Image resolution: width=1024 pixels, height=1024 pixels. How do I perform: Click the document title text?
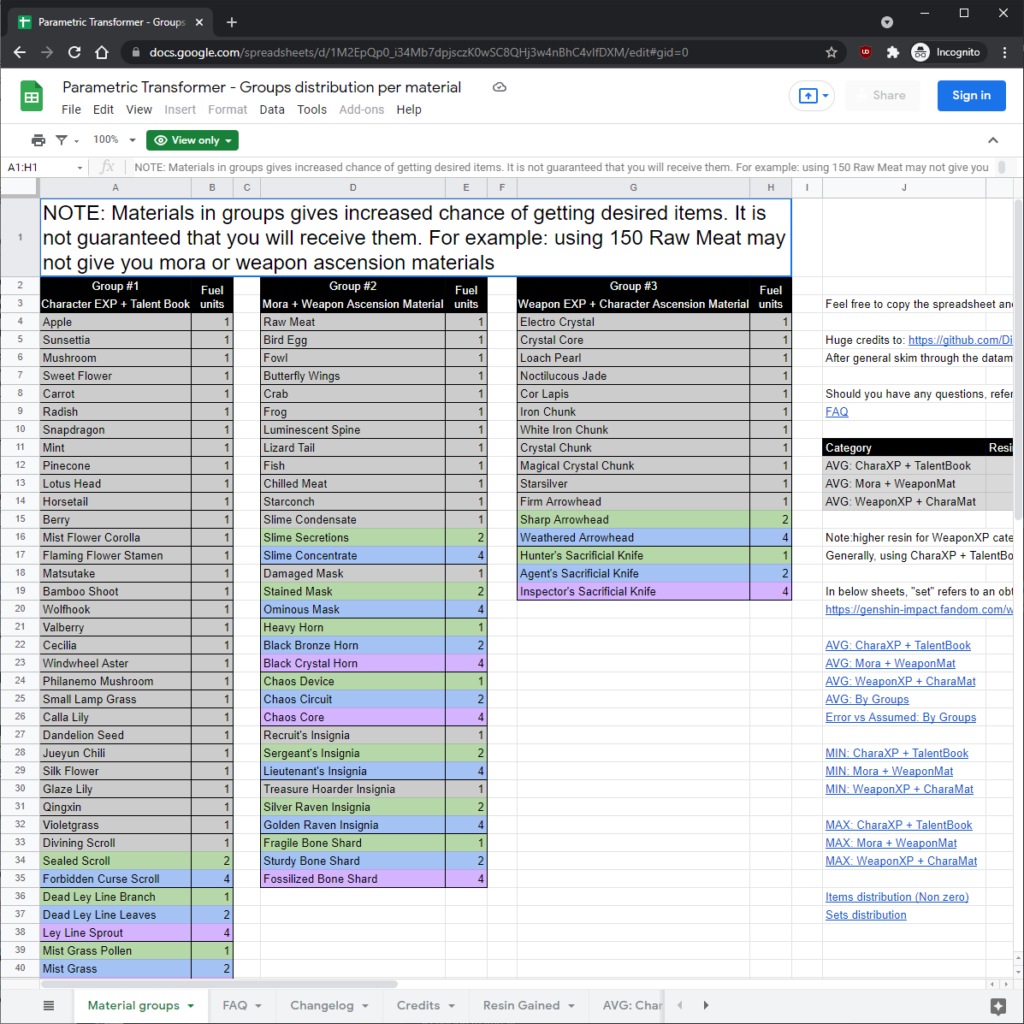pyautogui.click(x=261, y=88)
